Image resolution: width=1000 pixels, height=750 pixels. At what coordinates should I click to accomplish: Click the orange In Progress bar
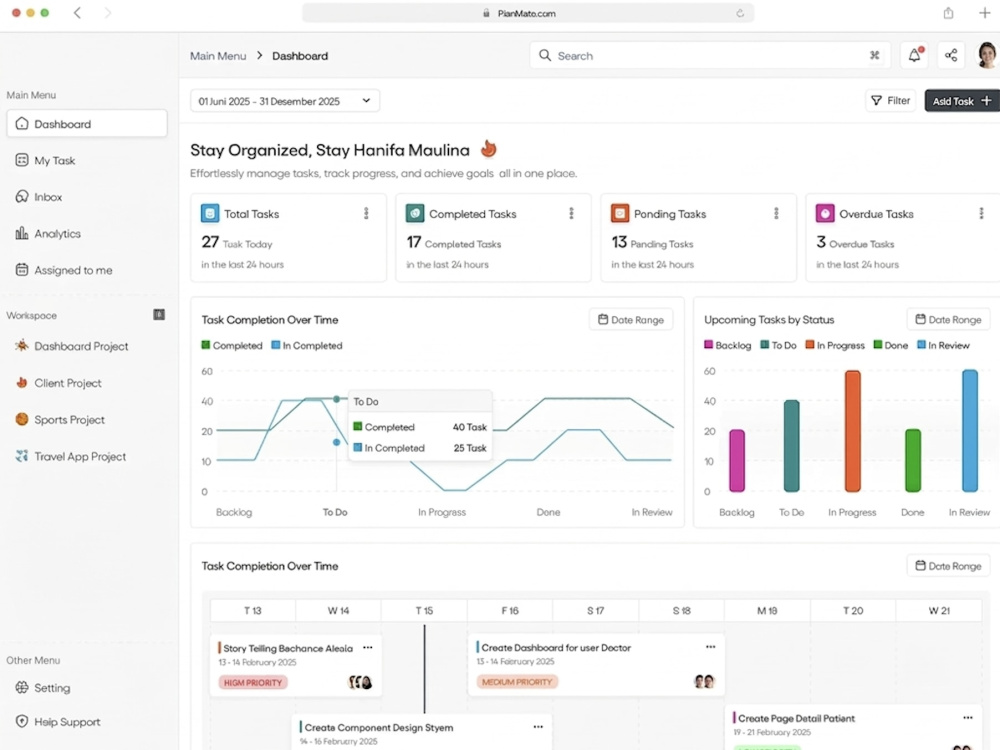tap(853, 431)
